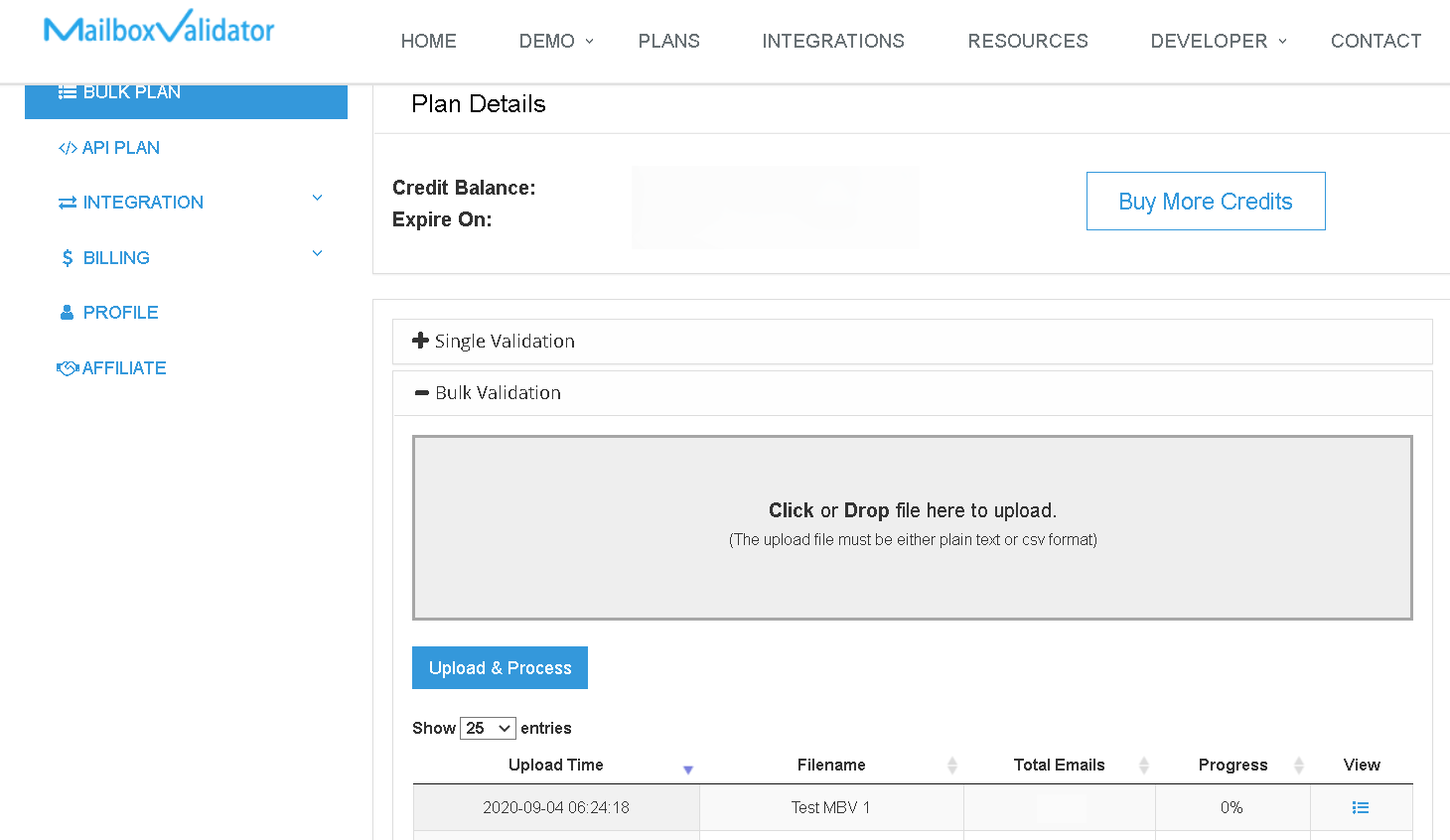The width and height of the screenshot is (1450, 840).
Task: Click the MailboxValidator logo
Action: coord(159,29)
